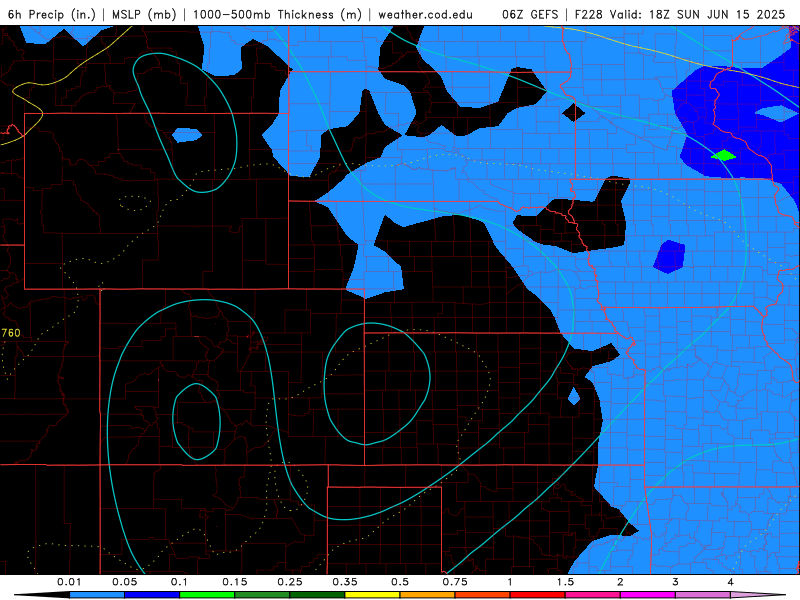Click the orchid 3 inch legend swatch
Image resolution: width=800 pixels, height=600 pixels.
click(703, 595)
